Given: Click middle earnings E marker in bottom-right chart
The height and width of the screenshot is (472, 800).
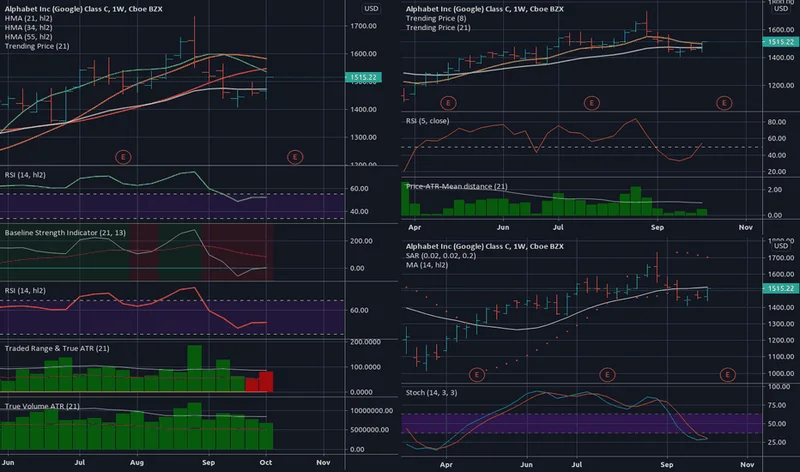Looking at the screenshot, I should pyautogui.click(x=607, y=374).
